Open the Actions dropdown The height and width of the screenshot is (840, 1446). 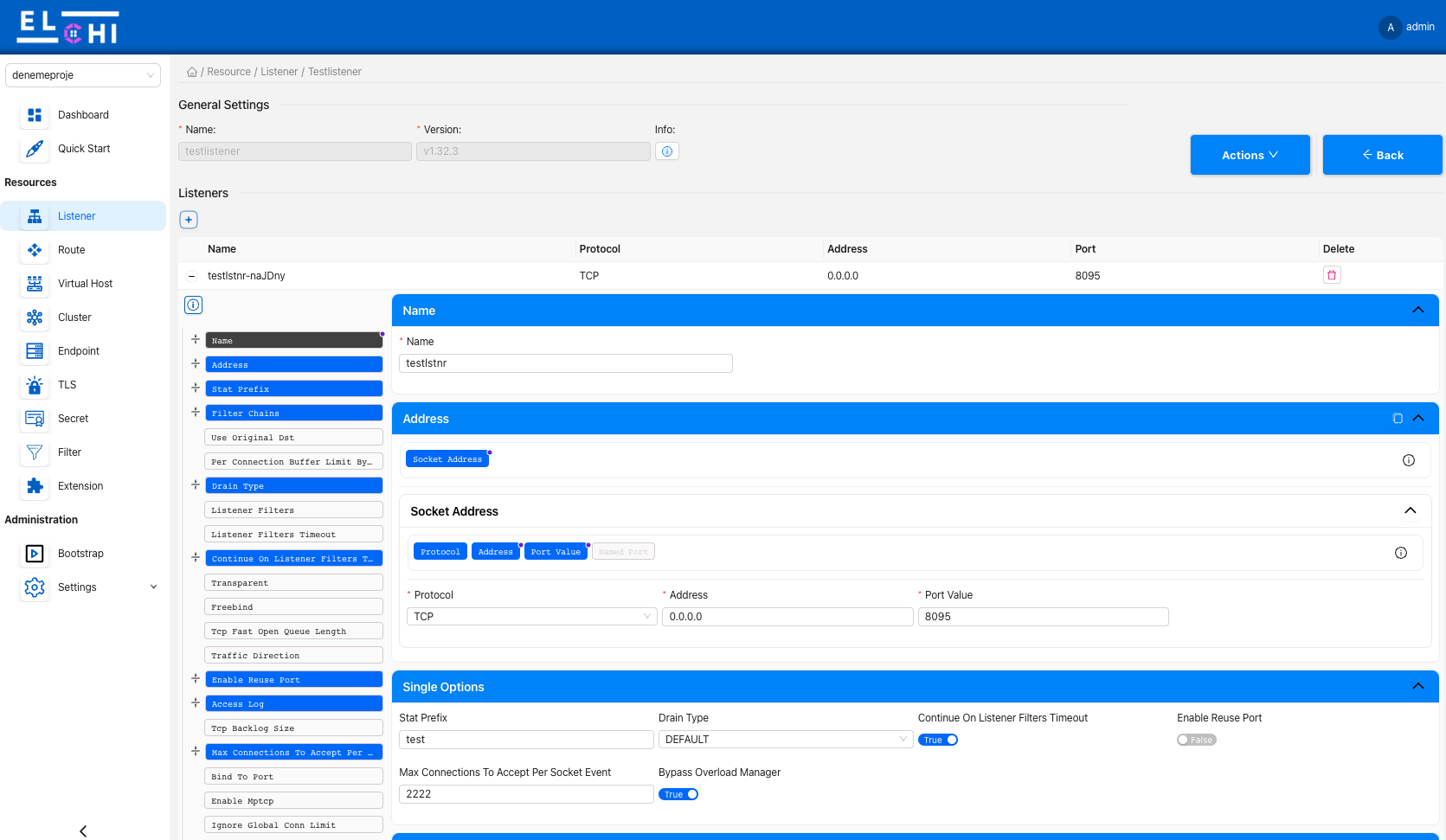pos(1250,155)
